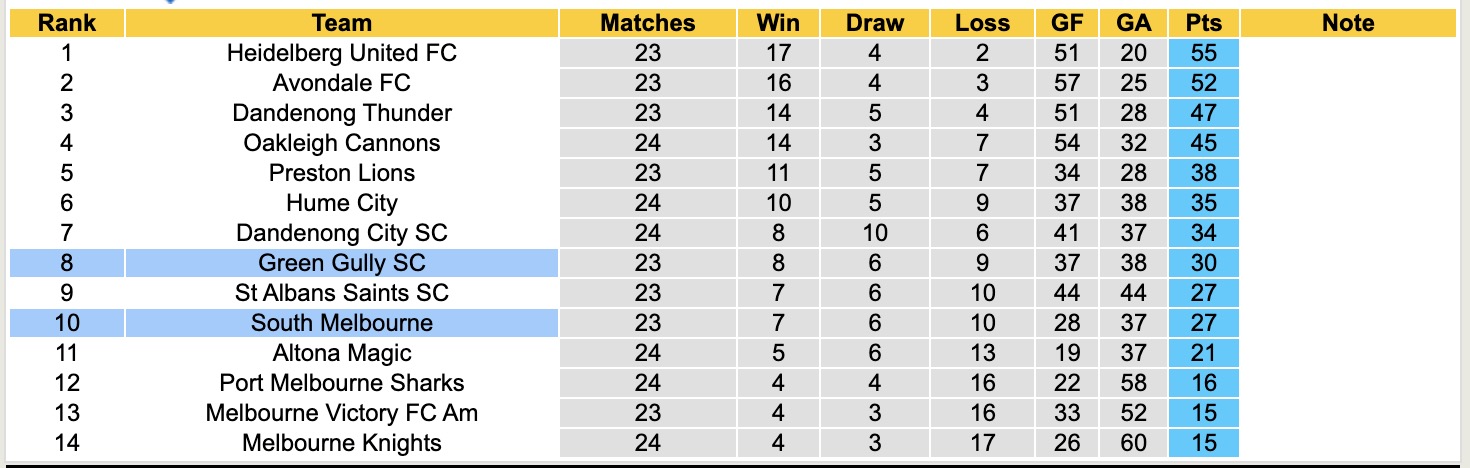Viewport: 1470px width, 468px height.
Task: Open Heidelberg United FC team link
Action: tap(341, 53)
